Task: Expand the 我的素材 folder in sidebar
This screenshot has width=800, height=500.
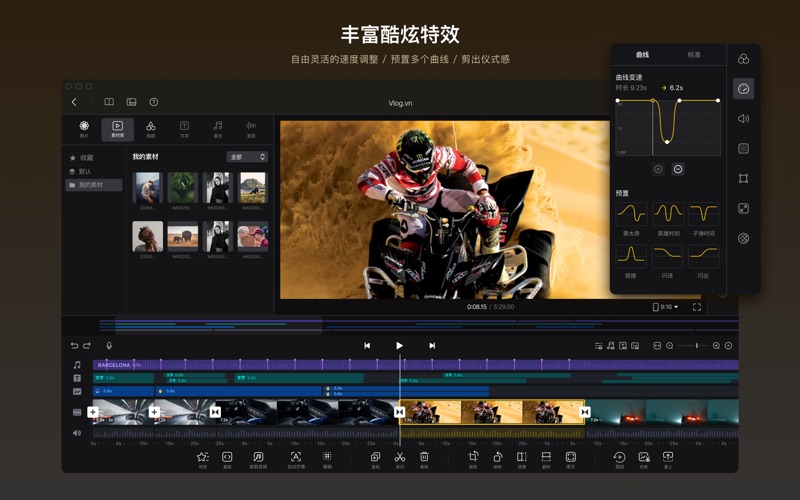Action: coord(93,185)
